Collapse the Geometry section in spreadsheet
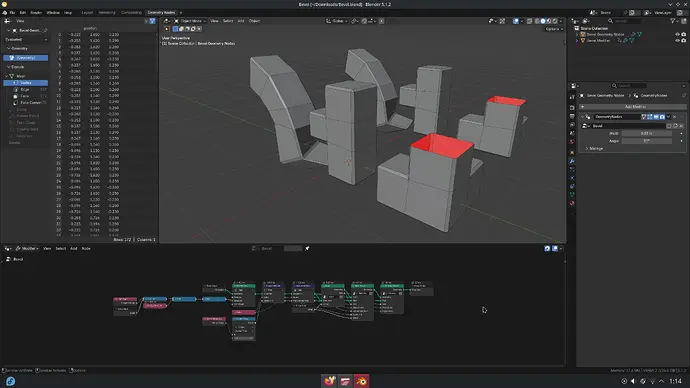 (x=8, y=48)
